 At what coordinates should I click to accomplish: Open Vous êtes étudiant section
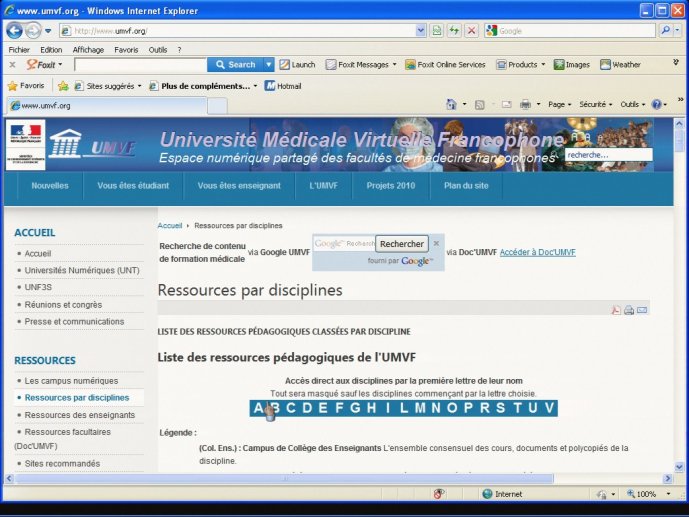point(133,185)
